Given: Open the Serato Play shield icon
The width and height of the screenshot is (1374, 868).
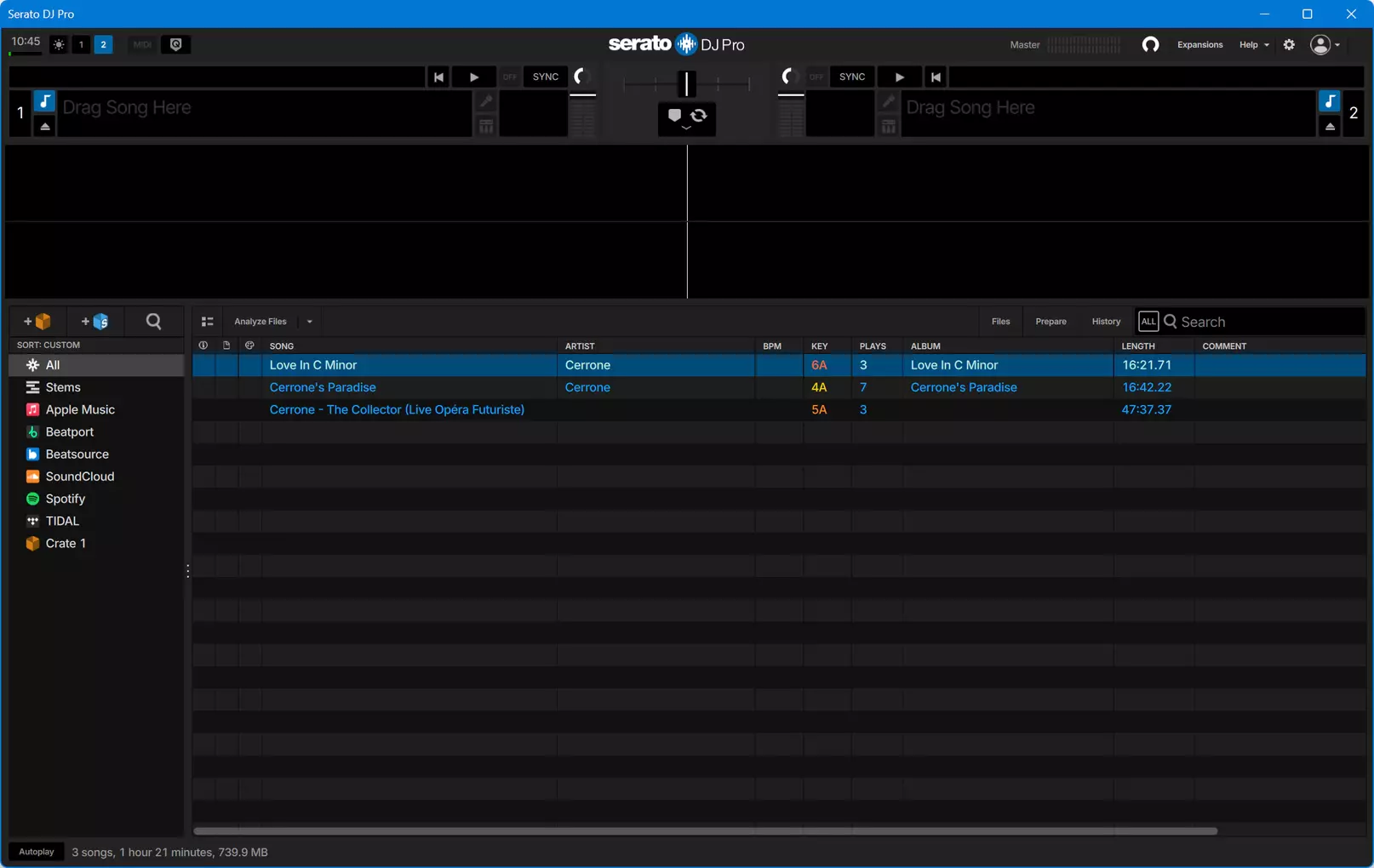Looking at the screenshot, I should [x=176, y=44].
